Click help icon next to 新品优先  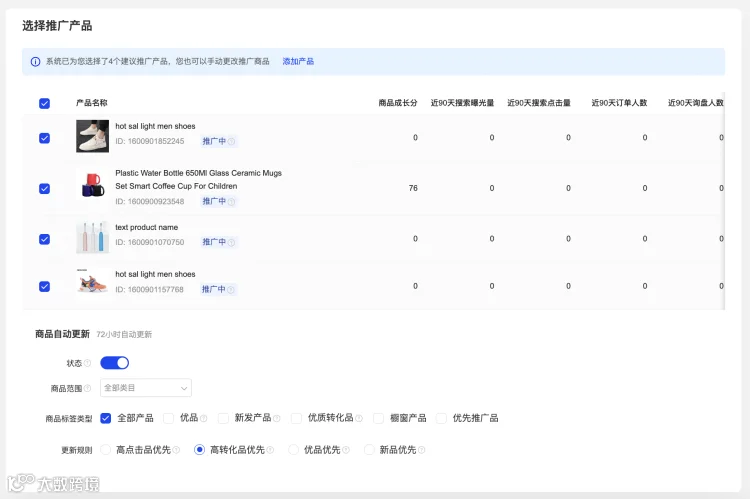click(x=421, y=450)
